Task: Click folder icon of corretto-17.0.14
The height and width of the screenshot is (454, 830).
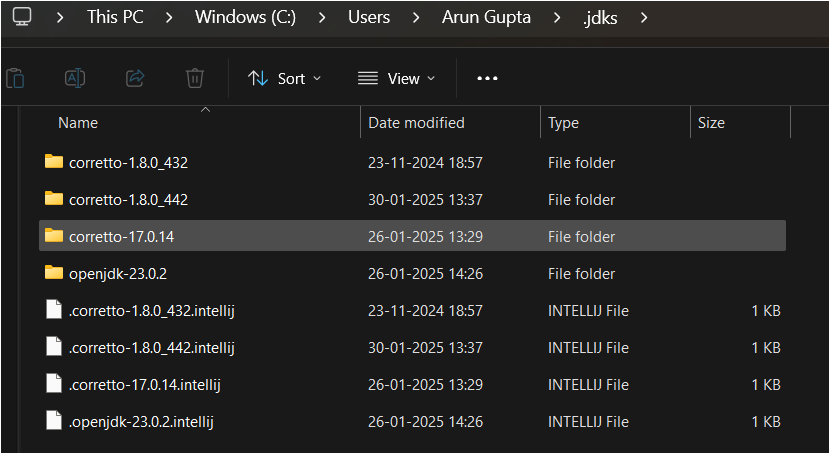Action: point(54,235)
